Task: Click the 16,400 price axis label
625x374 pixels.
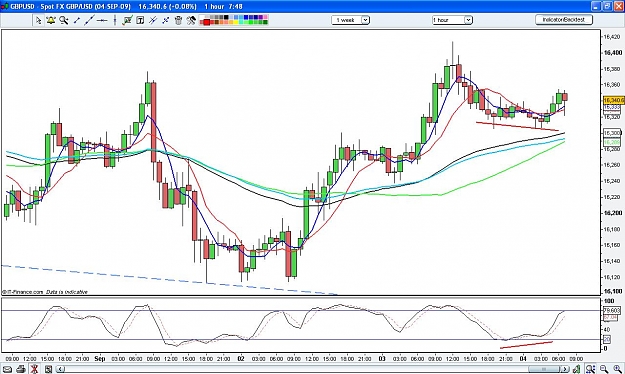Action: tap(613, 53)
